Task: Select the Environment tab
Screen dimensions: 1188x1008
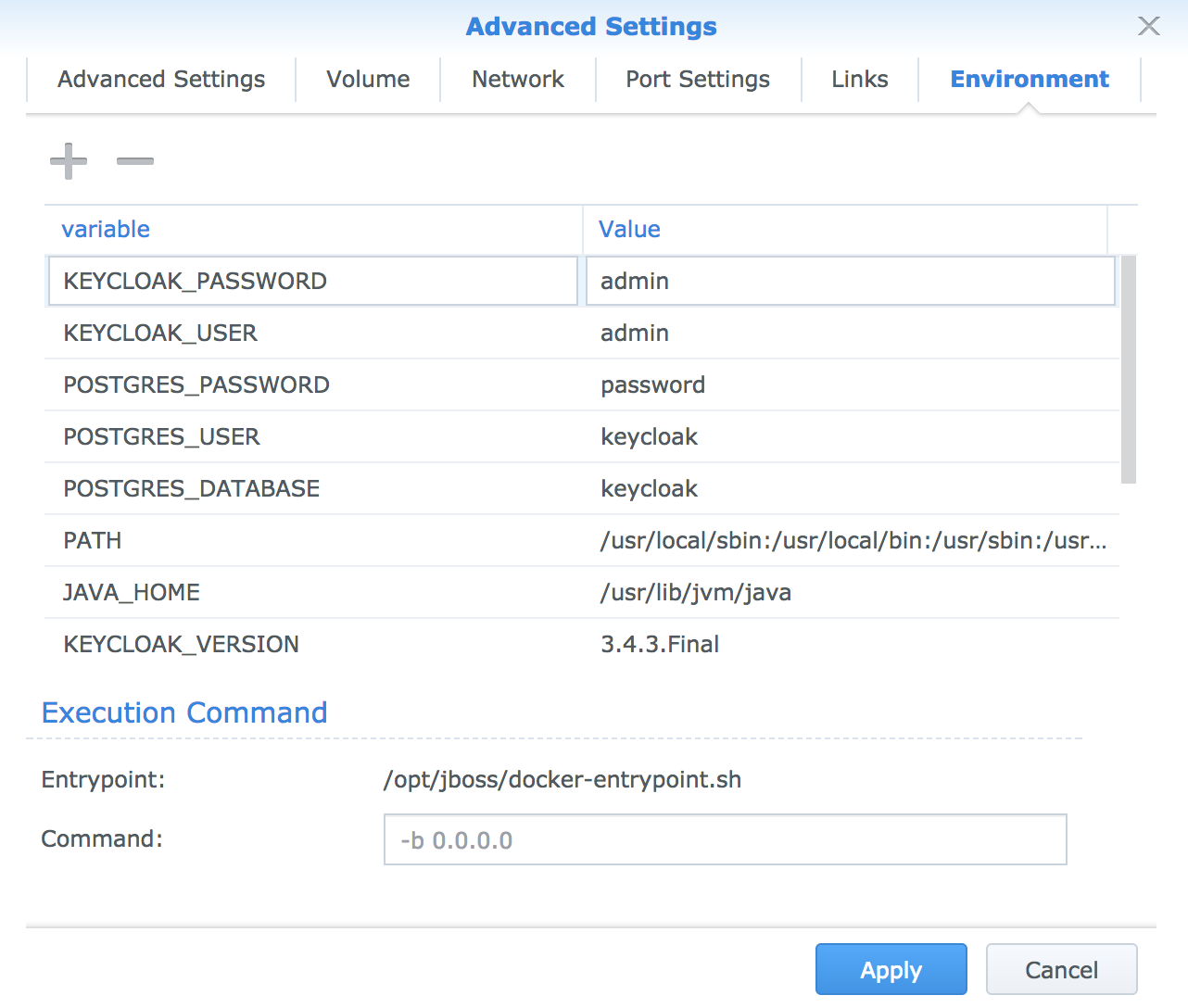Action: coord(1030,80)
